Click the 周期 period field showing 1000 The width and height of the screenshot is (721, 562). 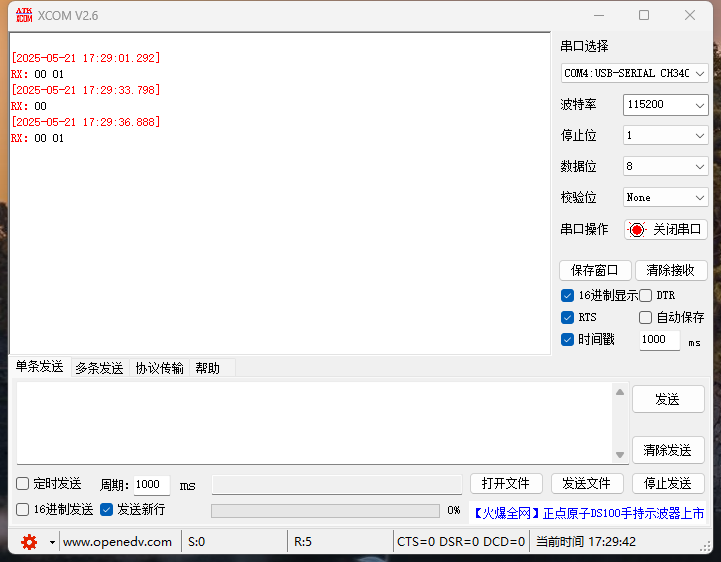152,485
